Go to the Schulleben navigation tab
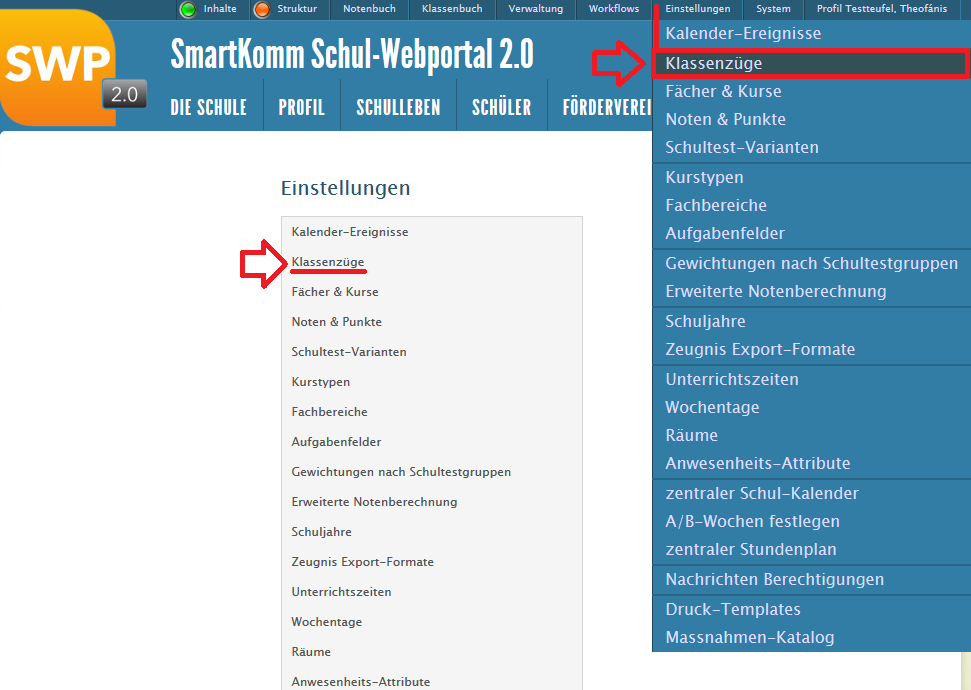Viewport: 971px width, 690px height. tap(398, 108)
